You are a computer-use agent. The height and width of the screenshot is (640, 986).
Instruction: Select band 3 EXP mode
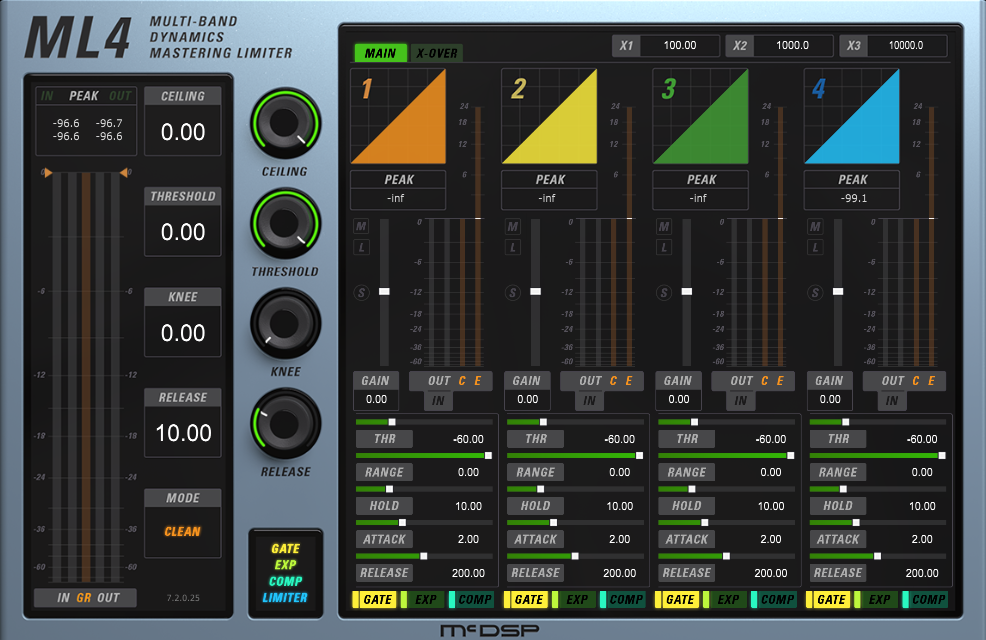point(724,600)
